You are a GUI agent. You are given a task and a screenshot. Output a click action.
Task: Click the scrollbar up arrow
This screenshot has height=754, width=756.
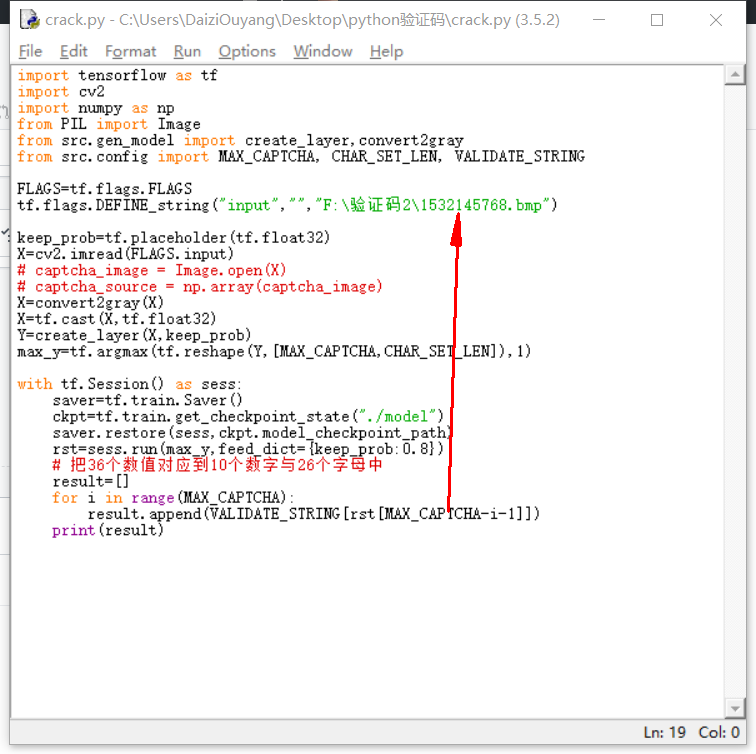(x=735, y=75)
